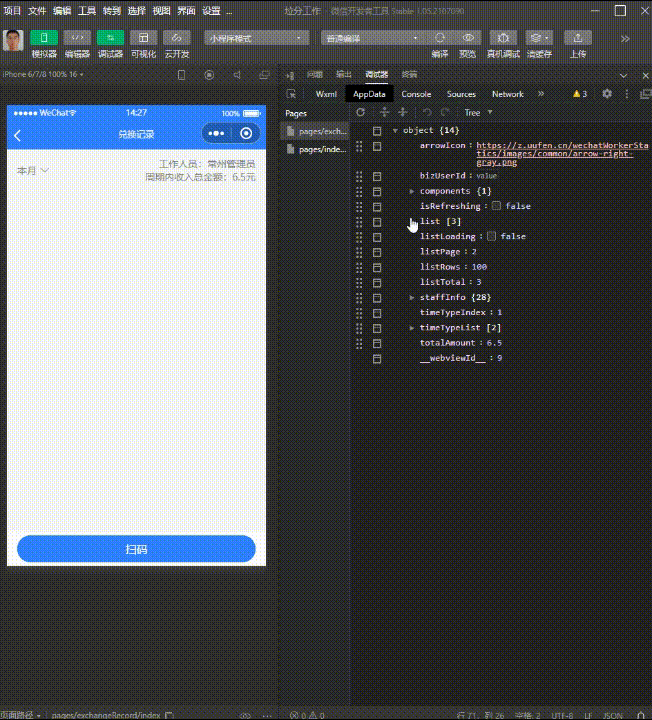Viewport: 652px width, 720px height.
Task: Click the 编译 compile refresh icon
Action: (x=440, y=38)
